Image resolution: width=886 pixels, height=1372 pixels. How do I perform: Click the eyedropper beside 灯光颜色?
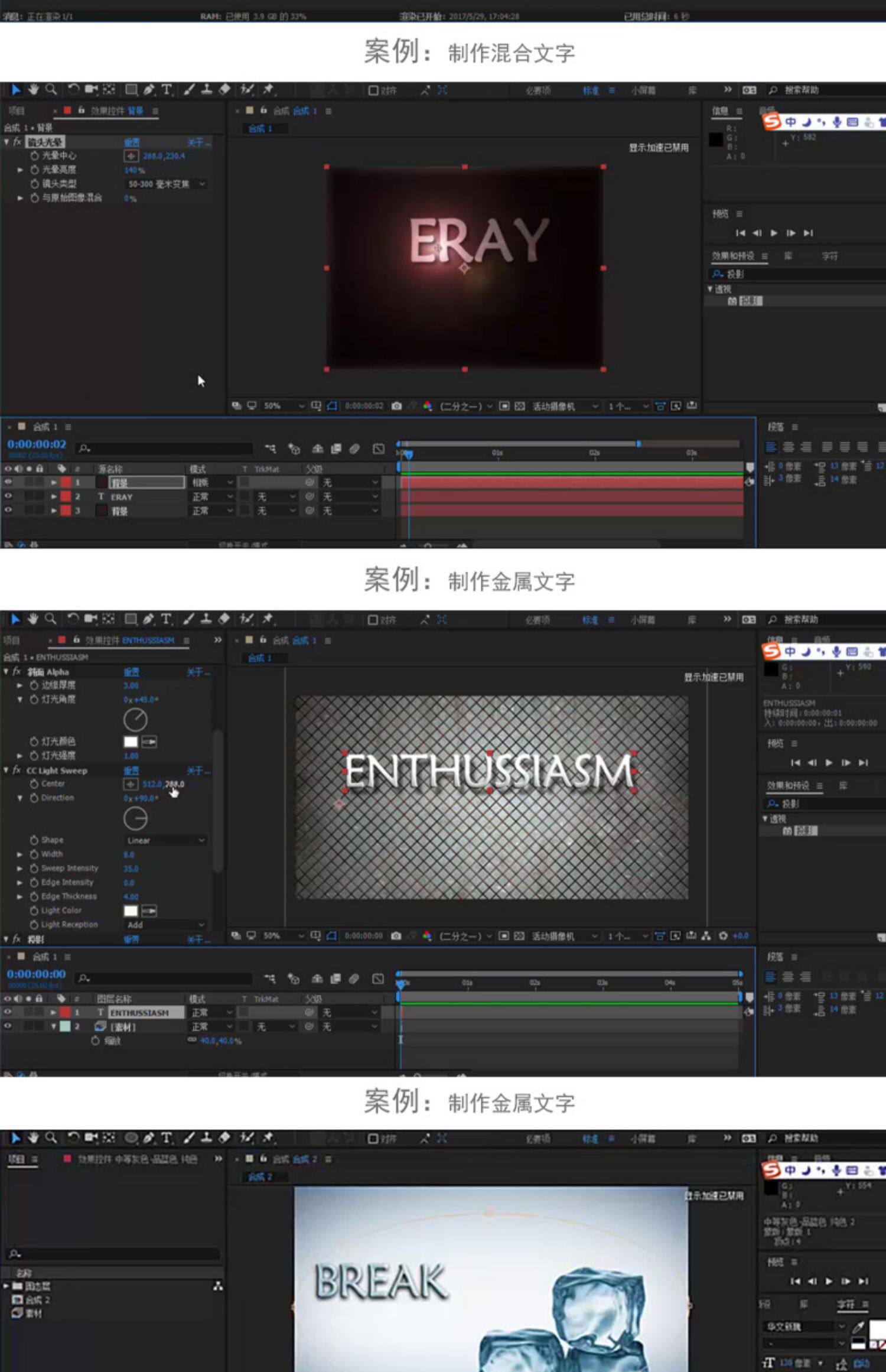149,742
